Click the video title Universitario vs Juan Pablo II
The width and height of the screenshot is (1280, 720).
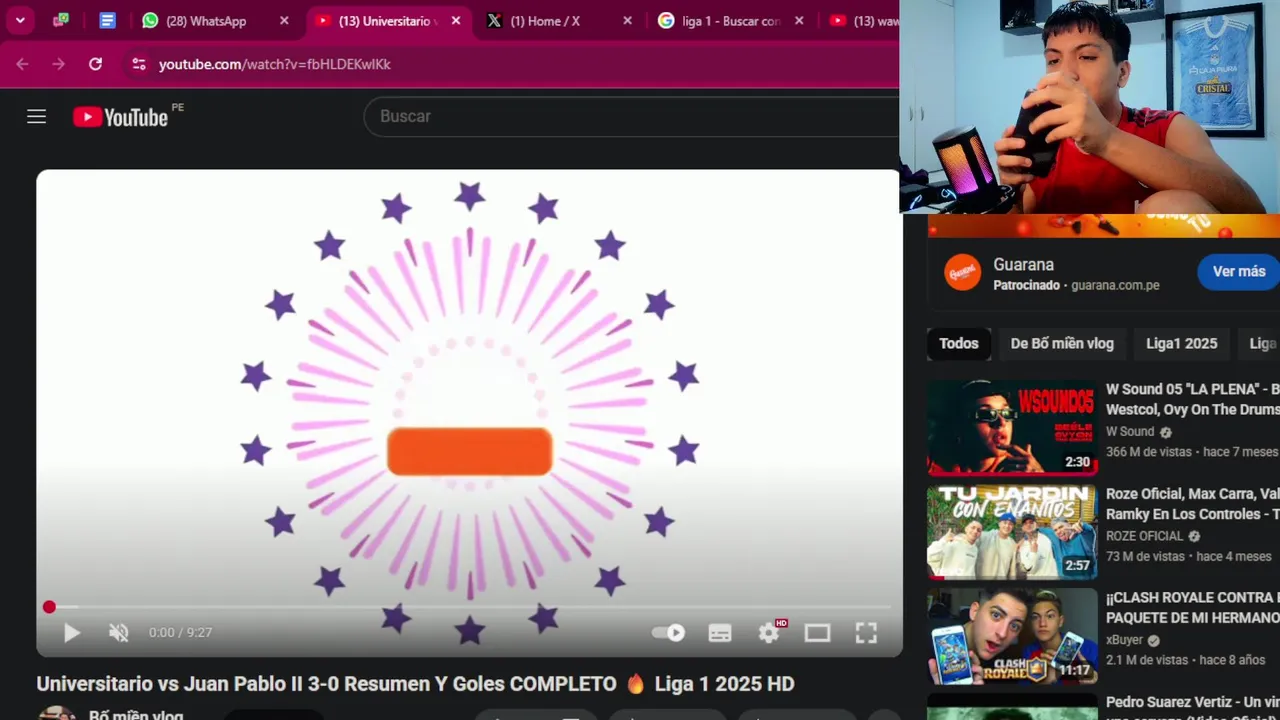pos(415,684)
